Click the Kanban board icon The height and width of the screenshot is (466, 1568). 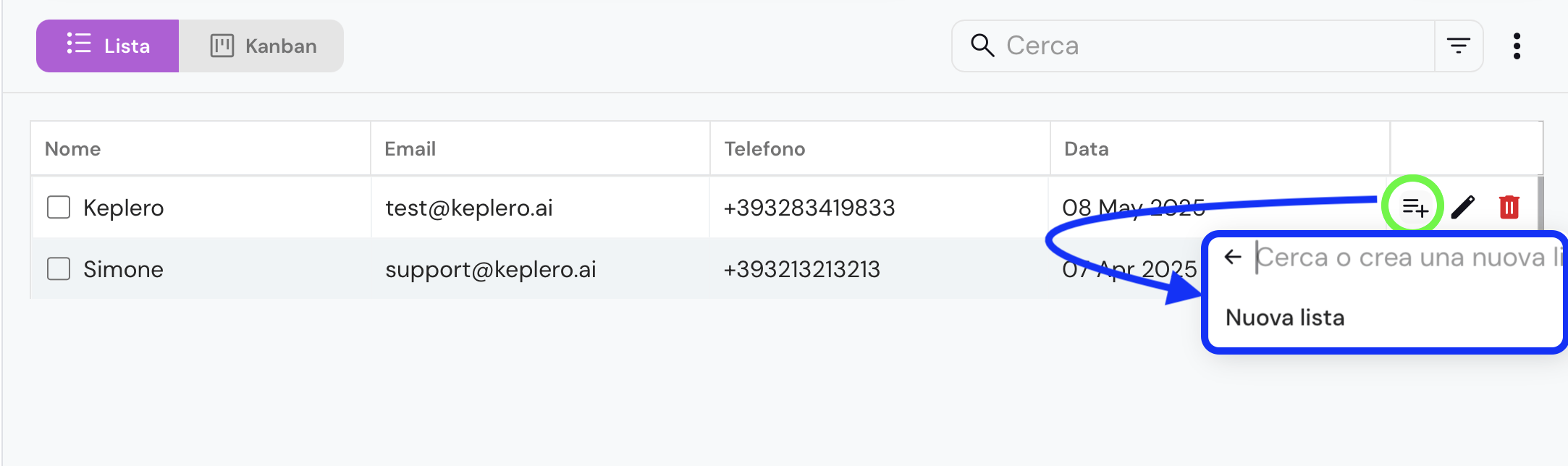[x=222, y=46]
